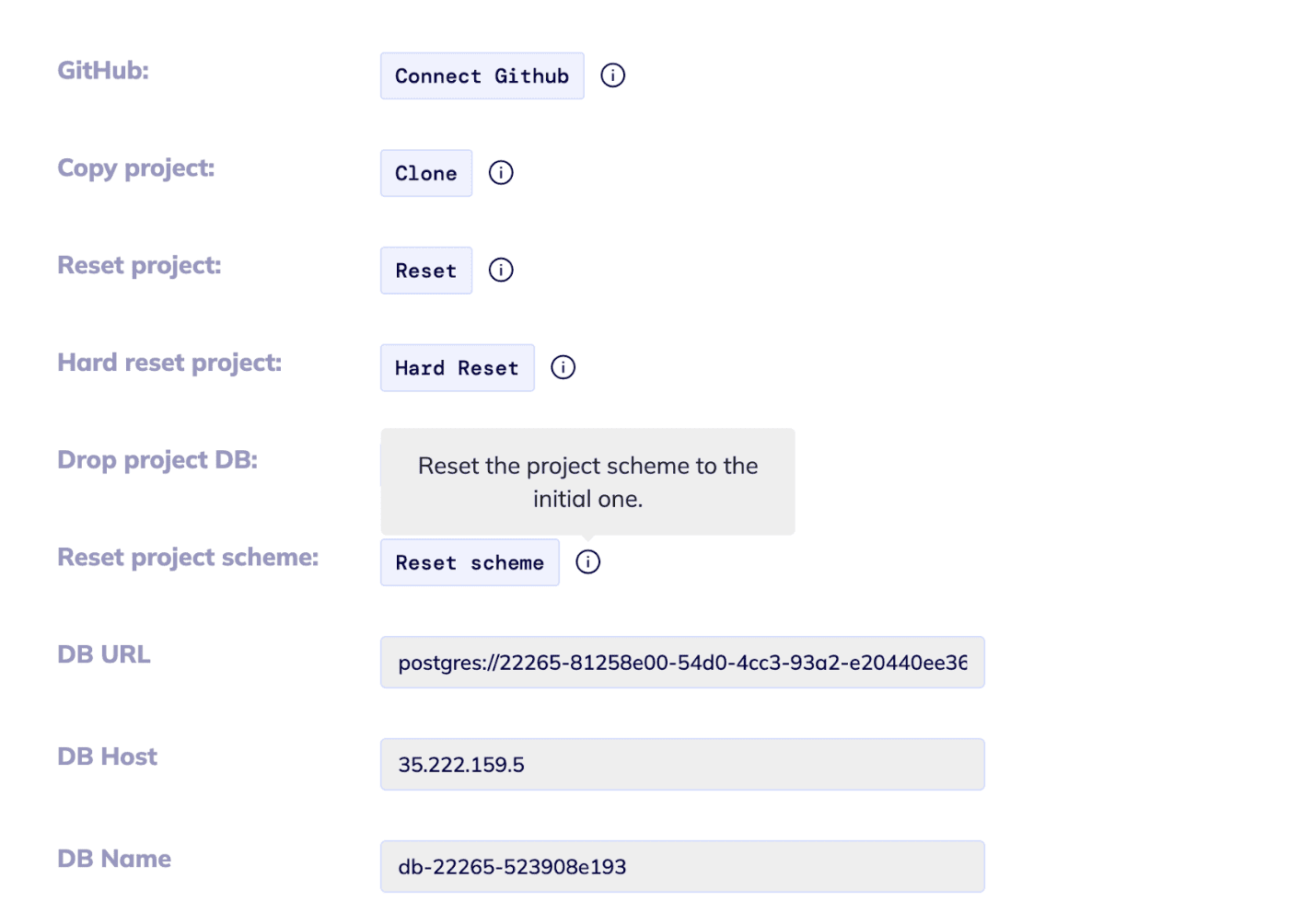
Task: Click the info icon next to Clone
Action: [x=501, y=173]
